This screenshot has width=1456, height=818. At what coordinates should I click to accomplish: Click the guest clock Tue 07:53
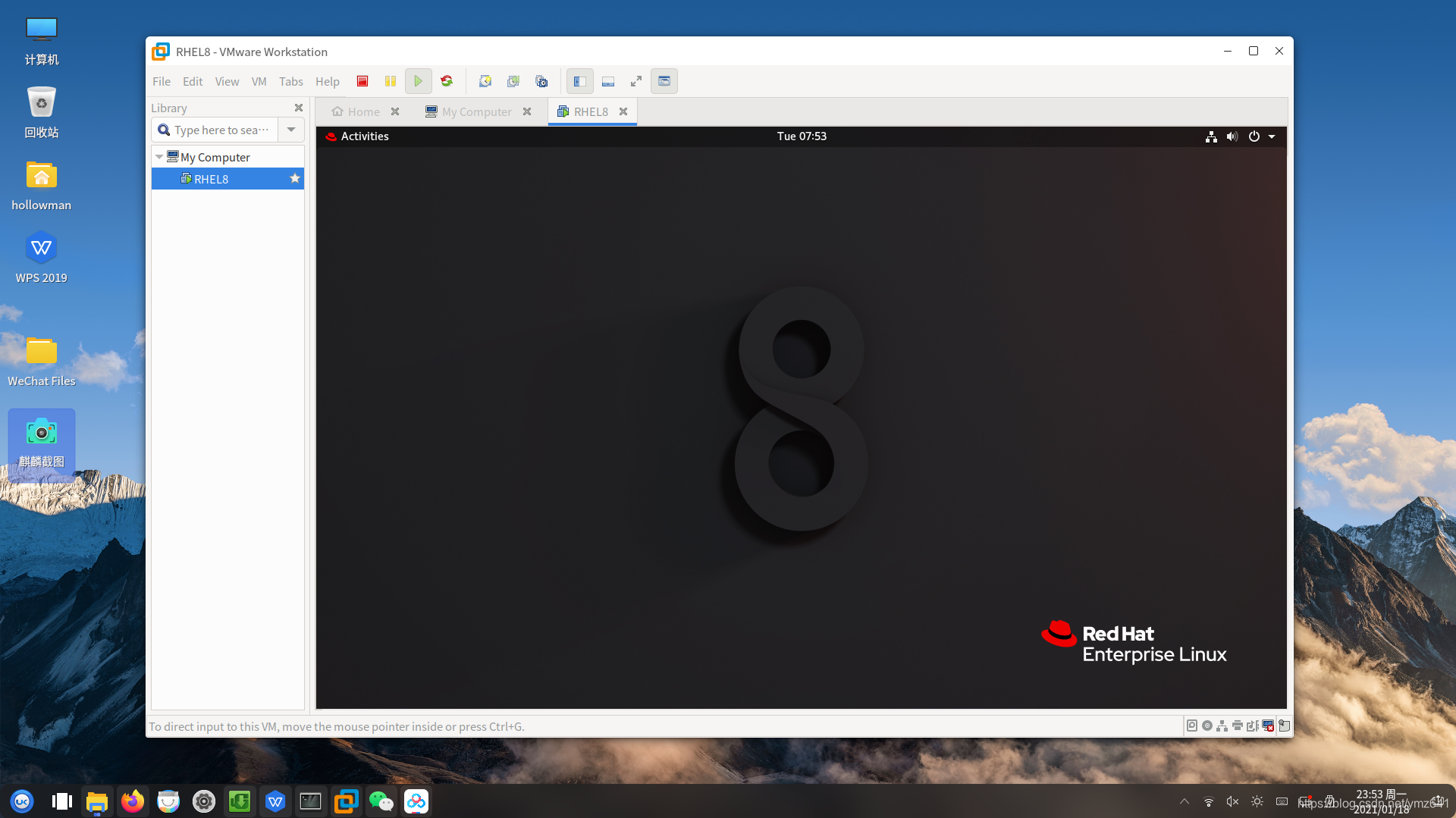point(802,136)
